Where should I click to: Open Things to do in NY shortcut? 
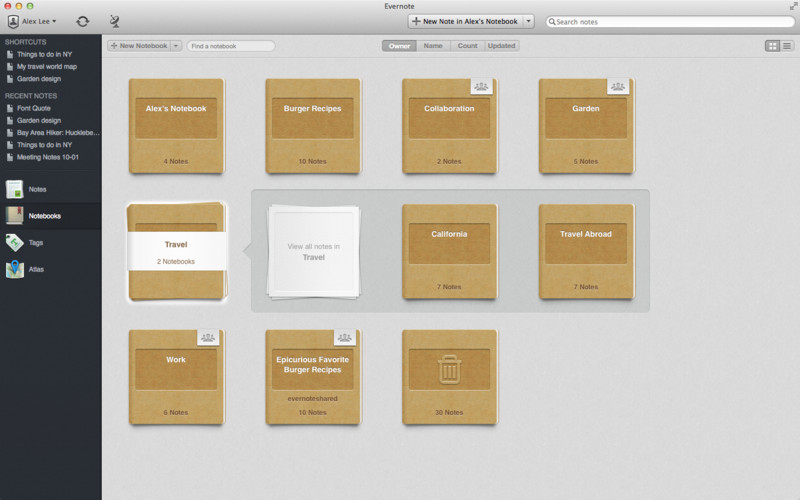44,54
